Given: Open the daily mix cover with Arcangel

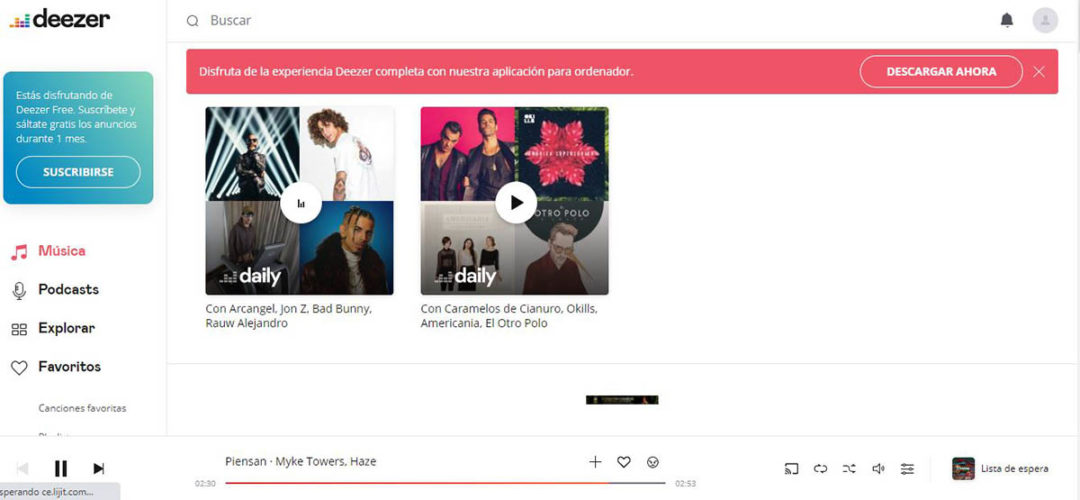Looking at the screenshot, I should [300, 200].
